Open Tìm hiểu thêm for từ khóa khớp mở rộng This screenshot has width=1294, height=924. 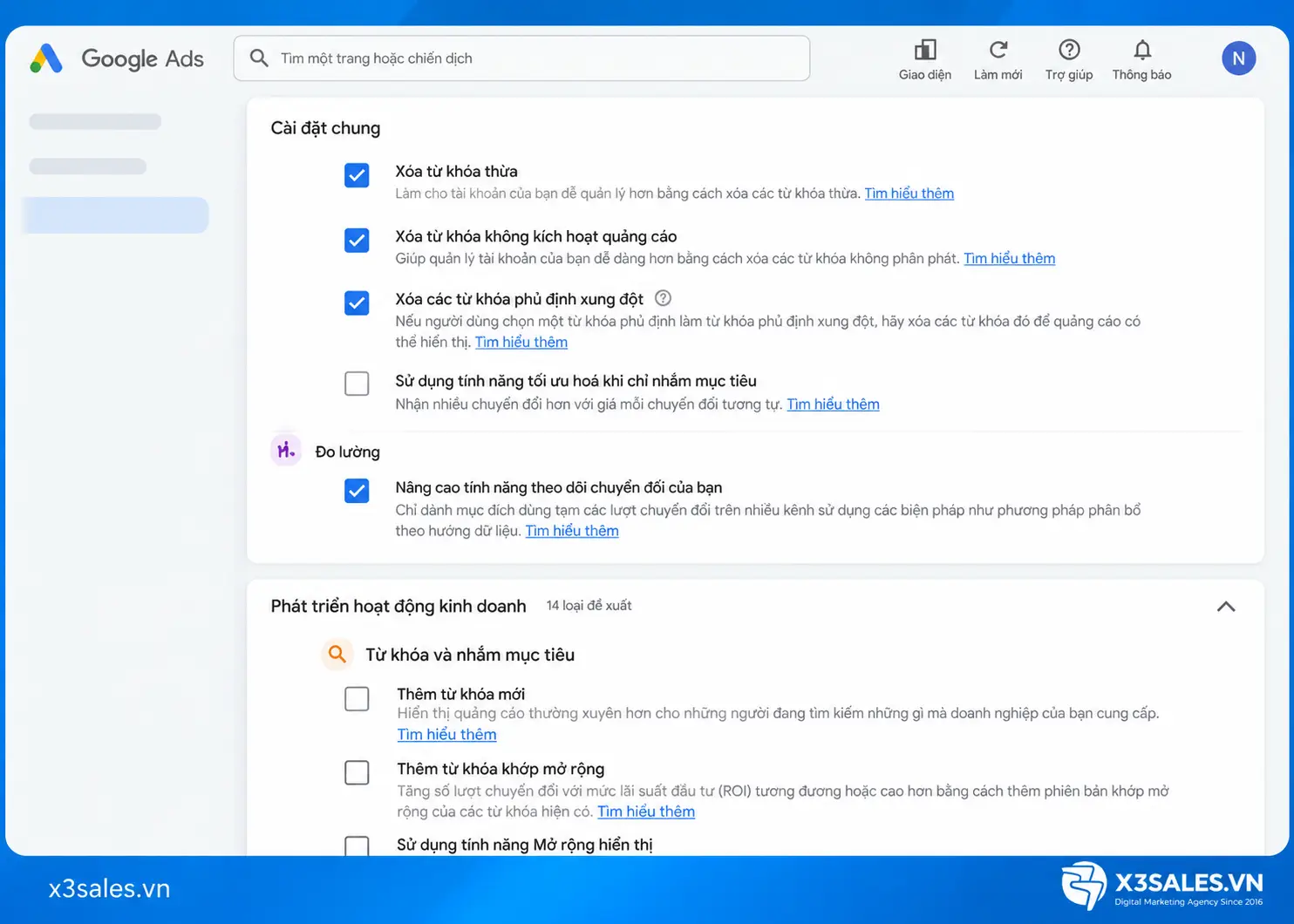646,812
